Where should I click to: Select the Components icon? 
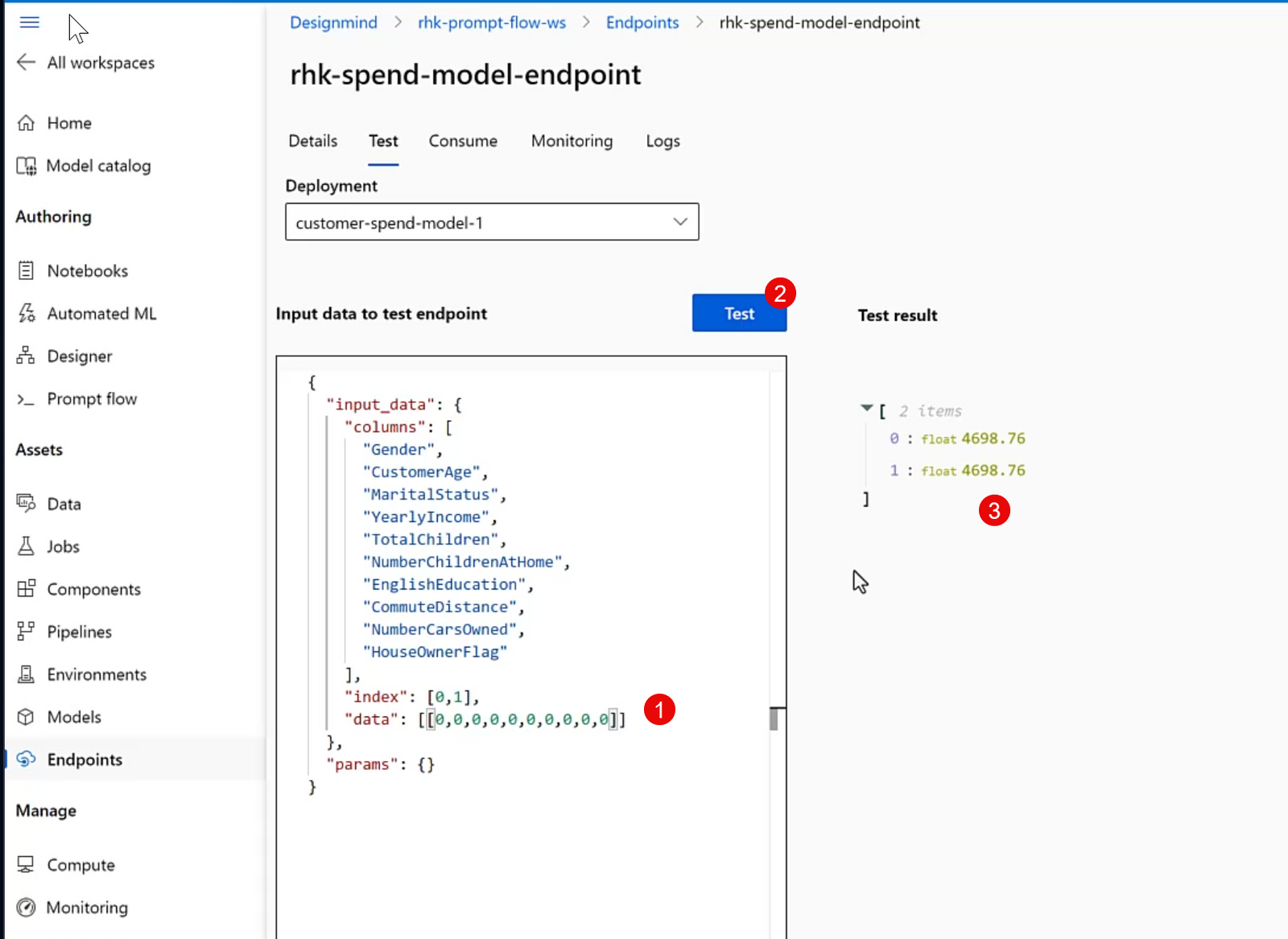(x=27, y=589)
